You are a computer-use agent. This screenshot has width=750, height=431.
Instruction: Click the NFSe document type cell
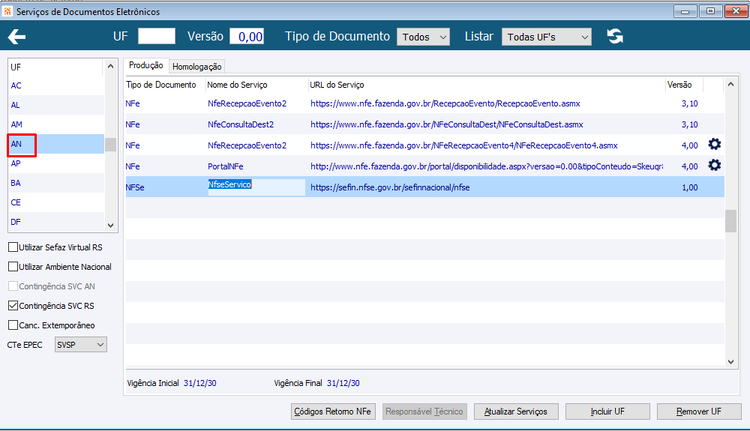coord(135,188)
